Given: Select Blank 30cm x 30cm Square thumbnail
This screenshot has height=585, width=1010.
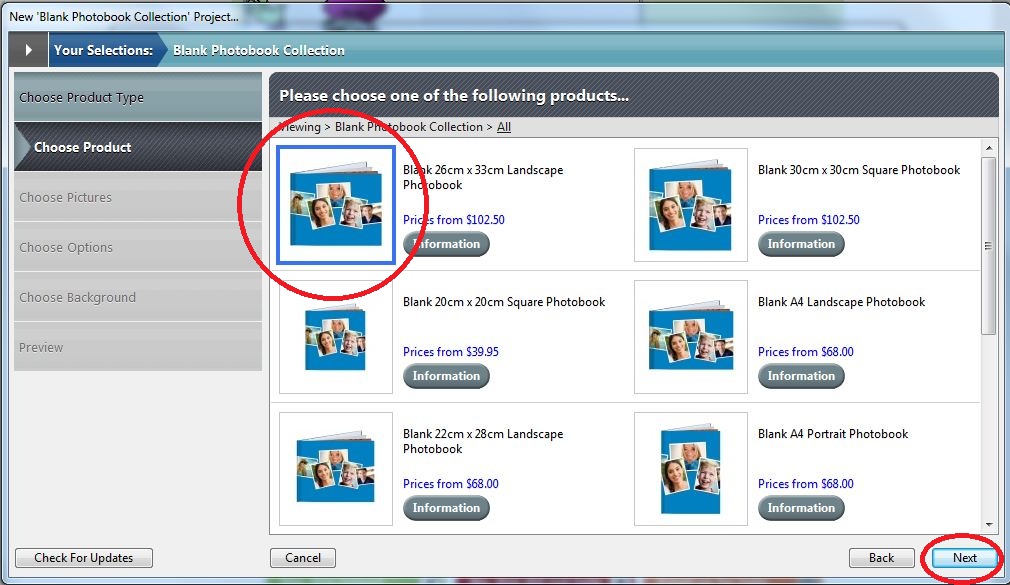Looking at the screenshot, I should (691, 205).
